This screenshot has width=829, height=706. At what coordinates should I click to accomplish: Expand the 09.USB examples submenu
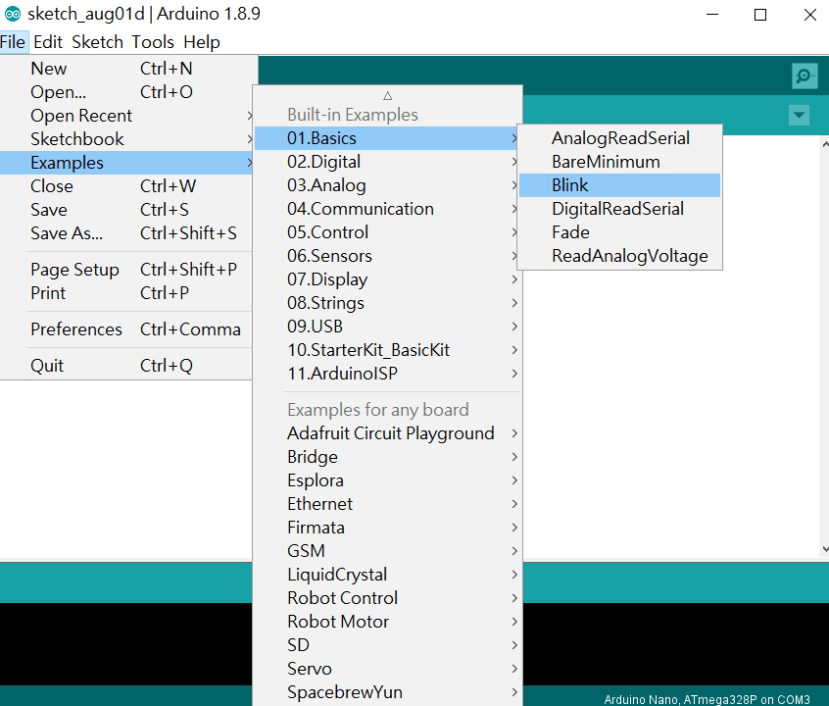[387, 326]
